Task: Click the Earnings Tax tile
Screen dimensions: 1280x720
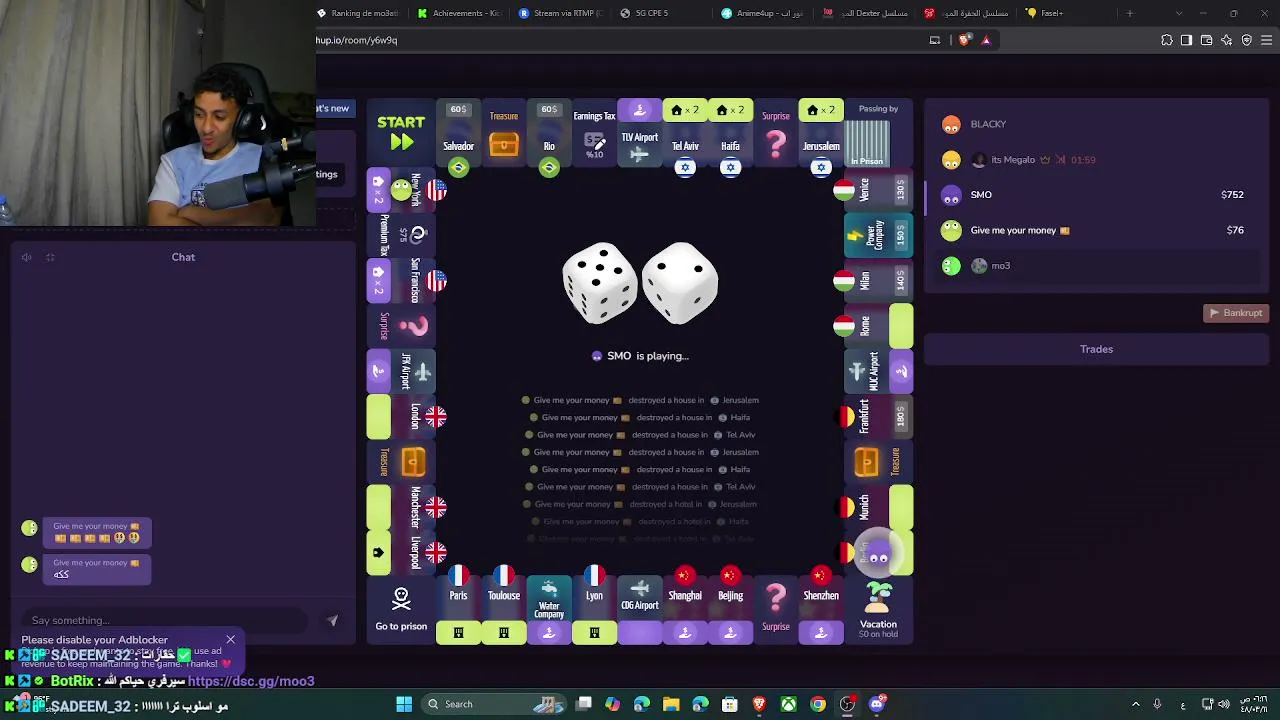Action: tap(594, 134)
